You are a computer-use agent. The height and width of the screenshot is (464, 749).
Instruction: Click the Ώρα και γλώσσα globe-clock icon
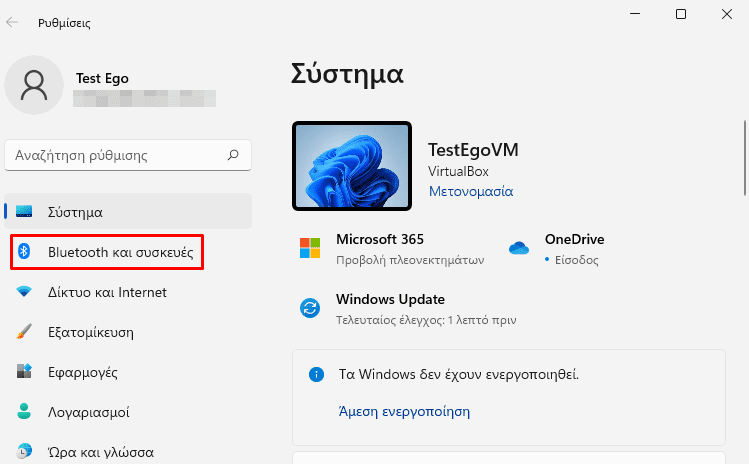[24, 451]
